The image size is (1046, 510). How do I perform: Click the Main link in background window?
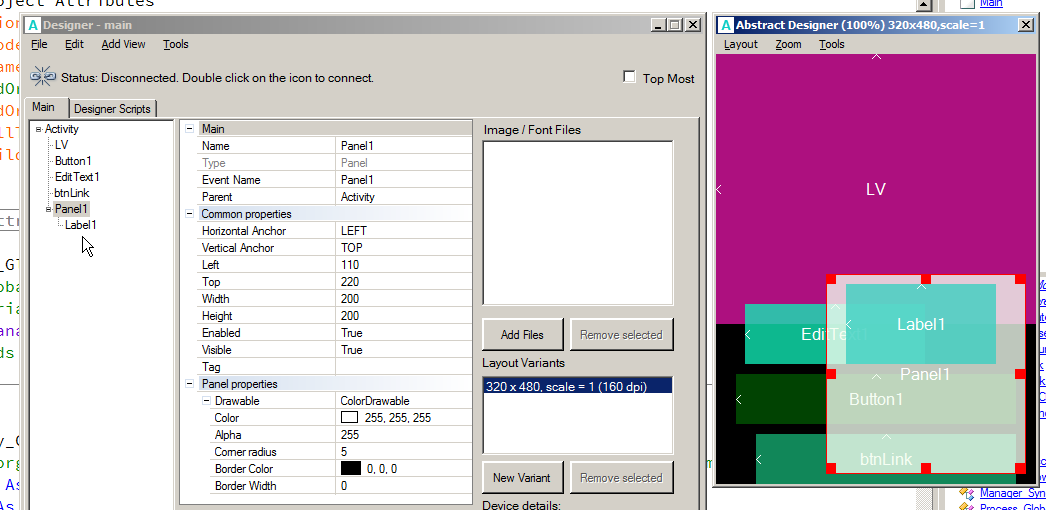click(991, 3)
